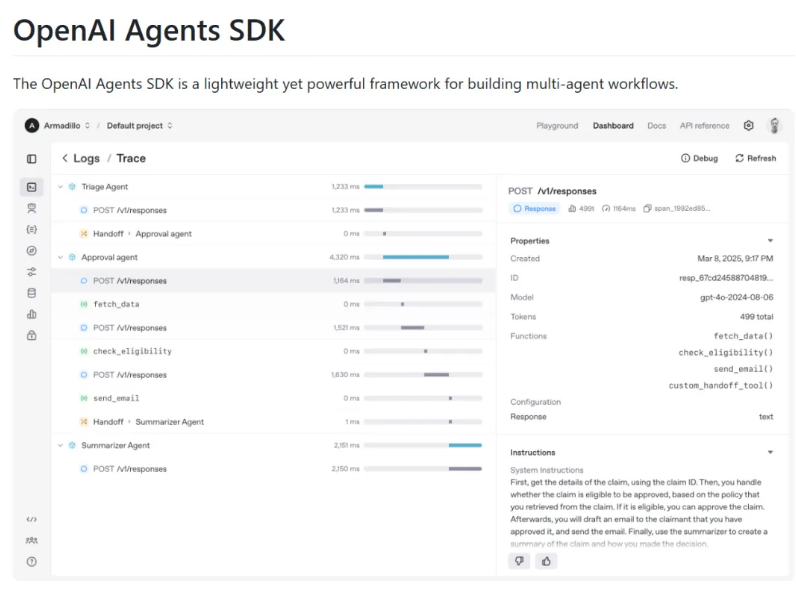Select the 2,150 ms POST /v1/responses row
Screen dimensions: 796x602
pyautogui.click(x=274, y=469)
